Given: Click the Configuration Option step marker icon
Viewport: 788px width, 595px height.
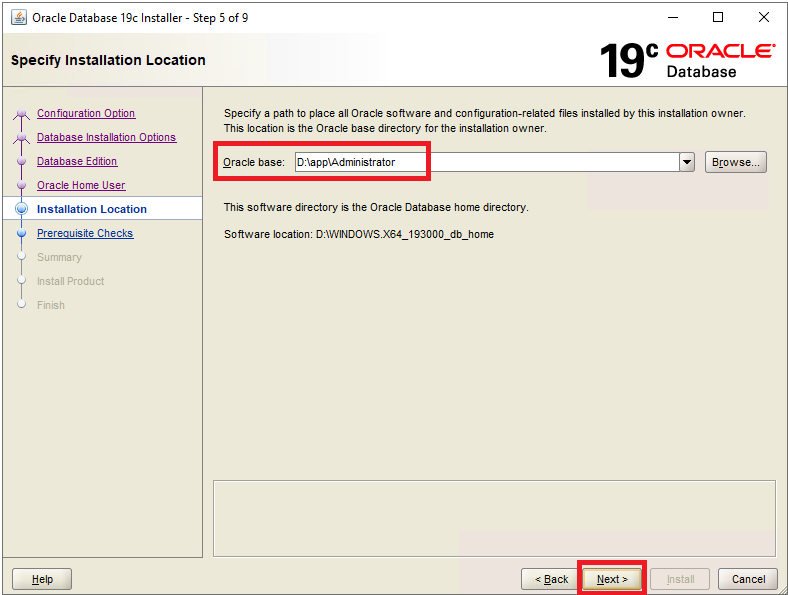Looking at the screenshot, I should [x=21, y=113].
